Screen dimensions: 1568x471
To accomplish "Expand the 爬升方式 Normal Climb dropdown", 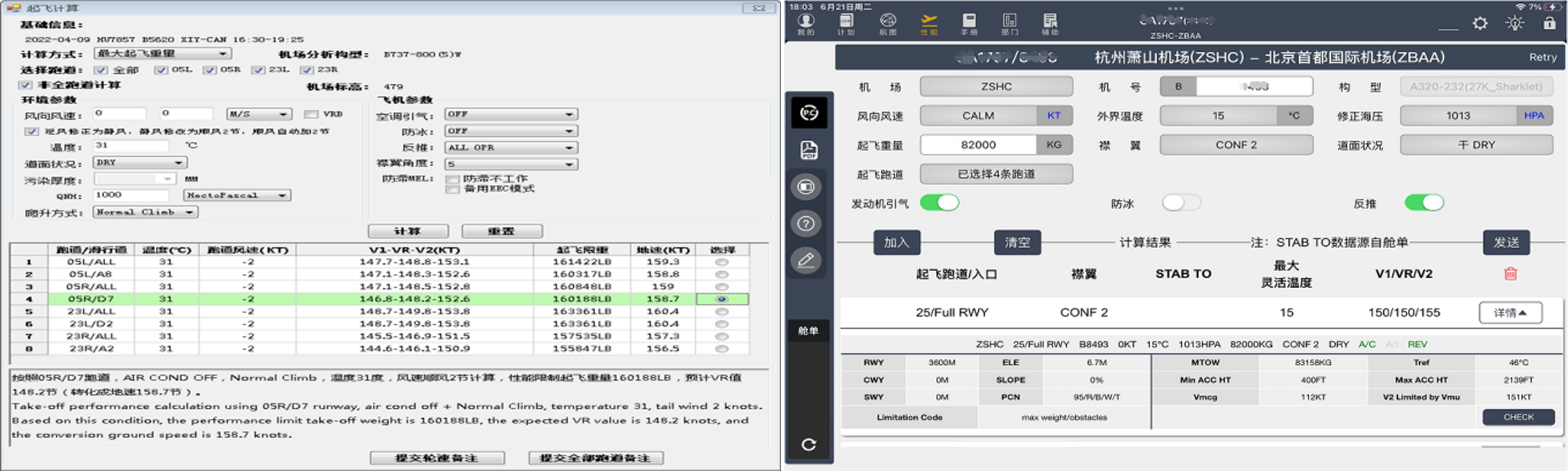I will click(146, 212).
